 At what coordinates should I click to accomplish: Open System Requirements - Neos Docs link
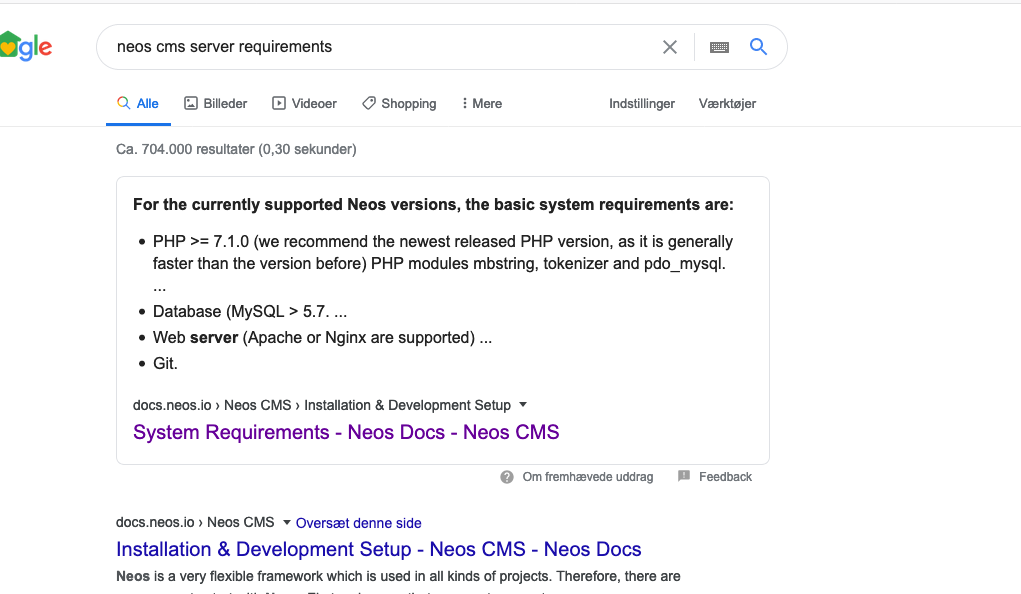(x=346, y=432)
